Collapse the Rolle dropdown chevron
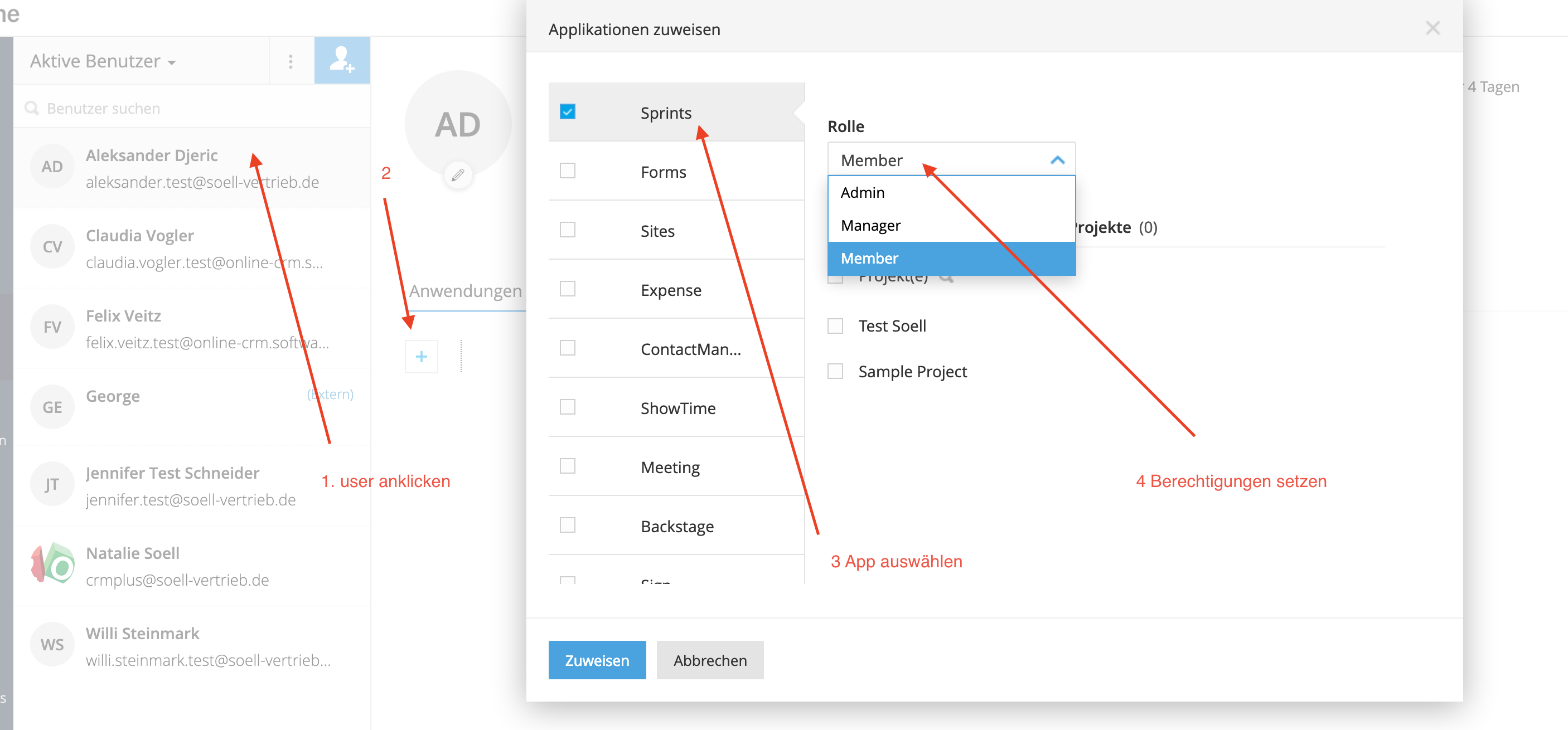 tap(1057, 160)
